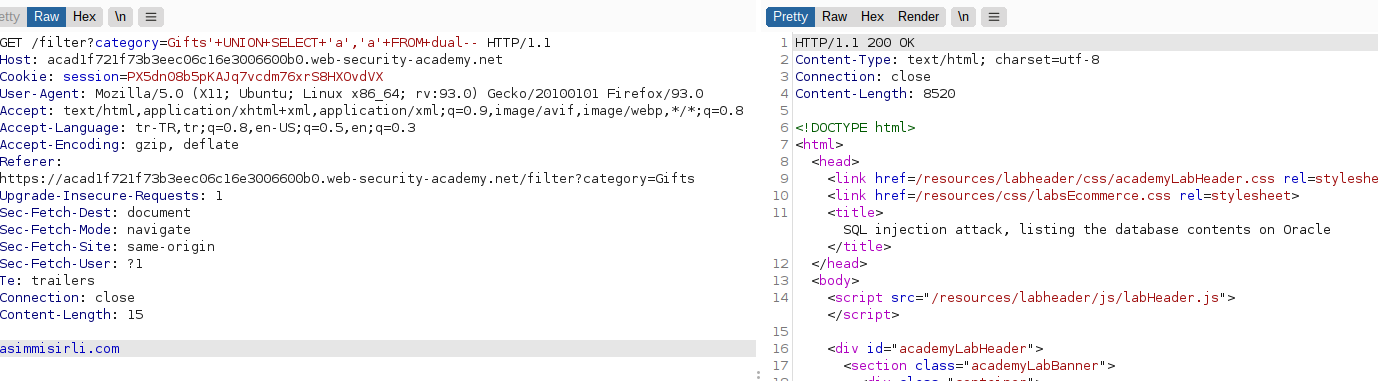Click the Accept-Language header line
The height and width of the screenshot is (381, 1378).
(208, 127)
